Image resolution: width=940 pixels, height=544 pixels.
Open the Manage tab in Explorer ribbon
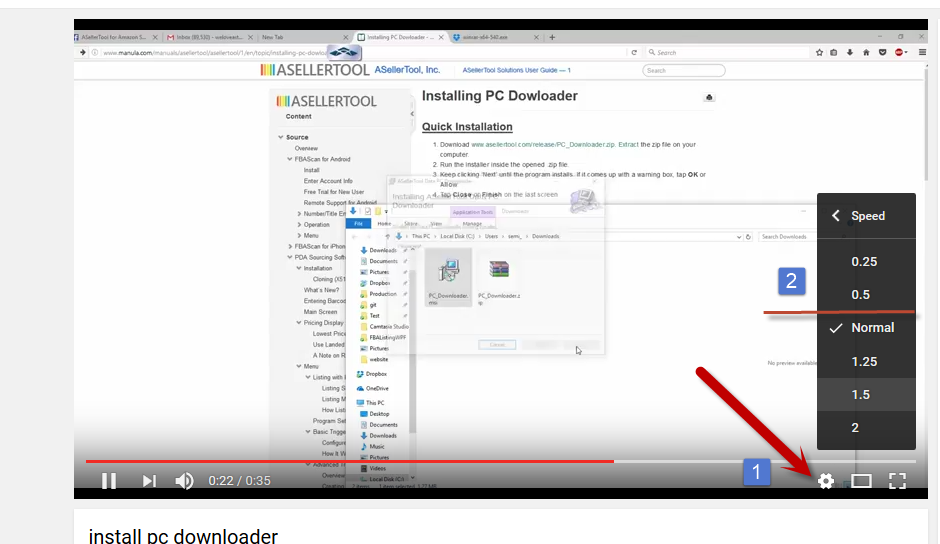pyautogui.click(x=472, y=224)
